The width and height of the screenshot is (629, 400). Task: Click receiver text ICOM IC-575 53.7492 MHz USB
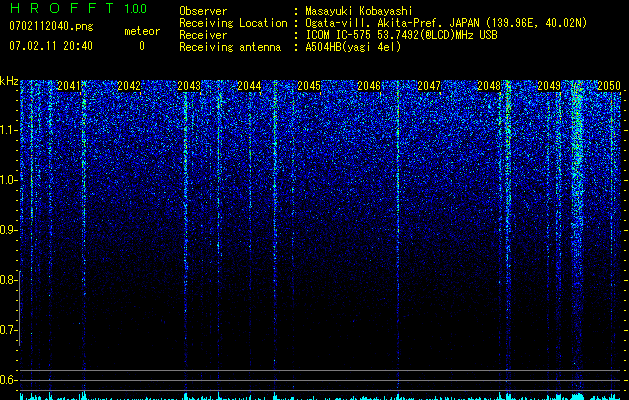coord(401,35)
